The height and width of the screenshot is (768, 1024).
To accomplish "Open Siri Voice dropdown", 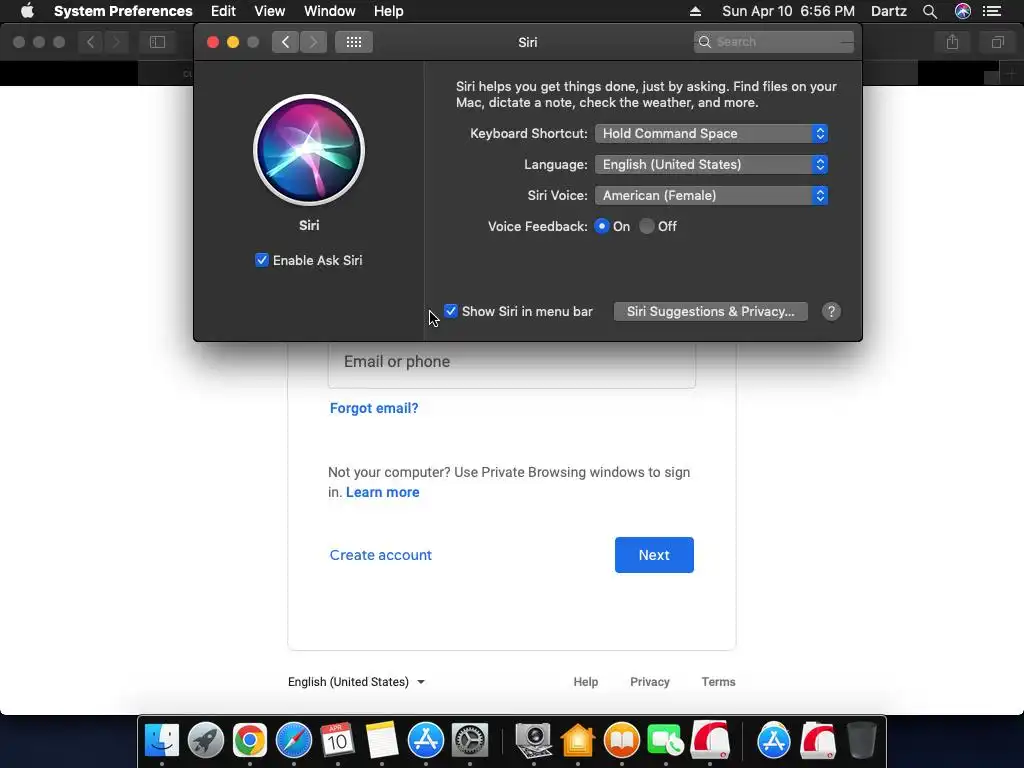I will click(711, 195).
